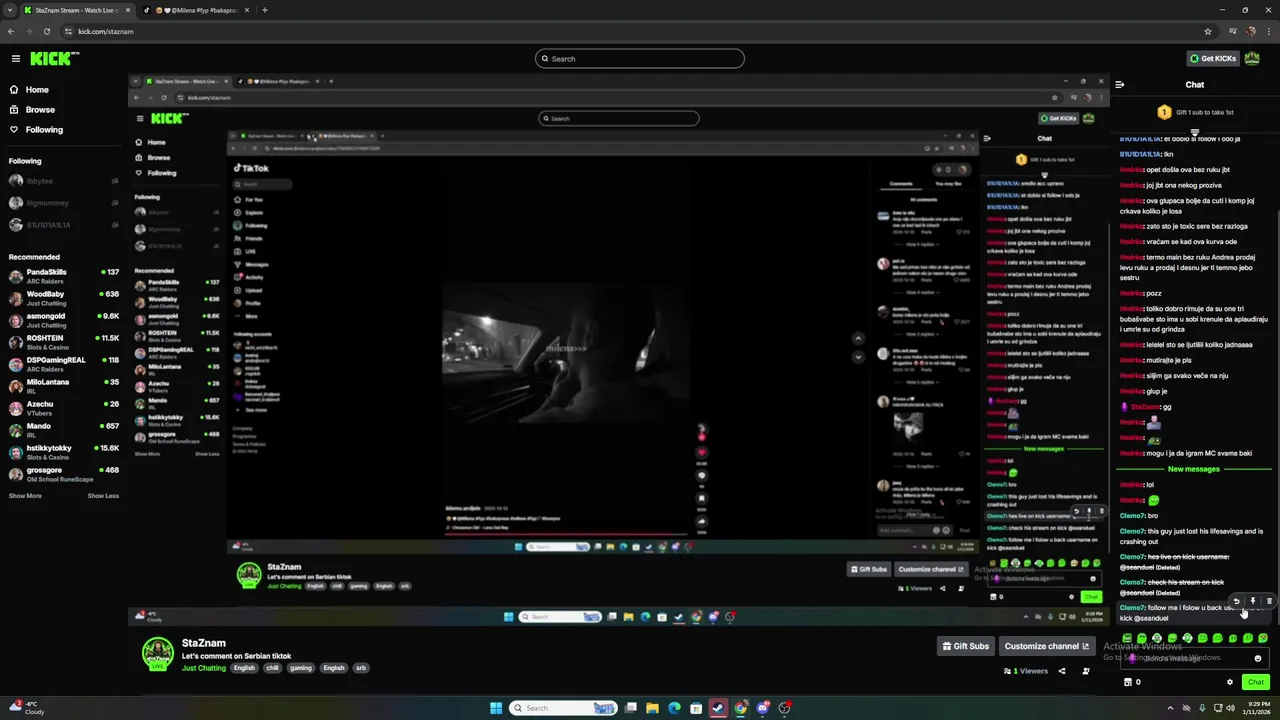Collapse main Recommended list with Show Less

[103, 496]
